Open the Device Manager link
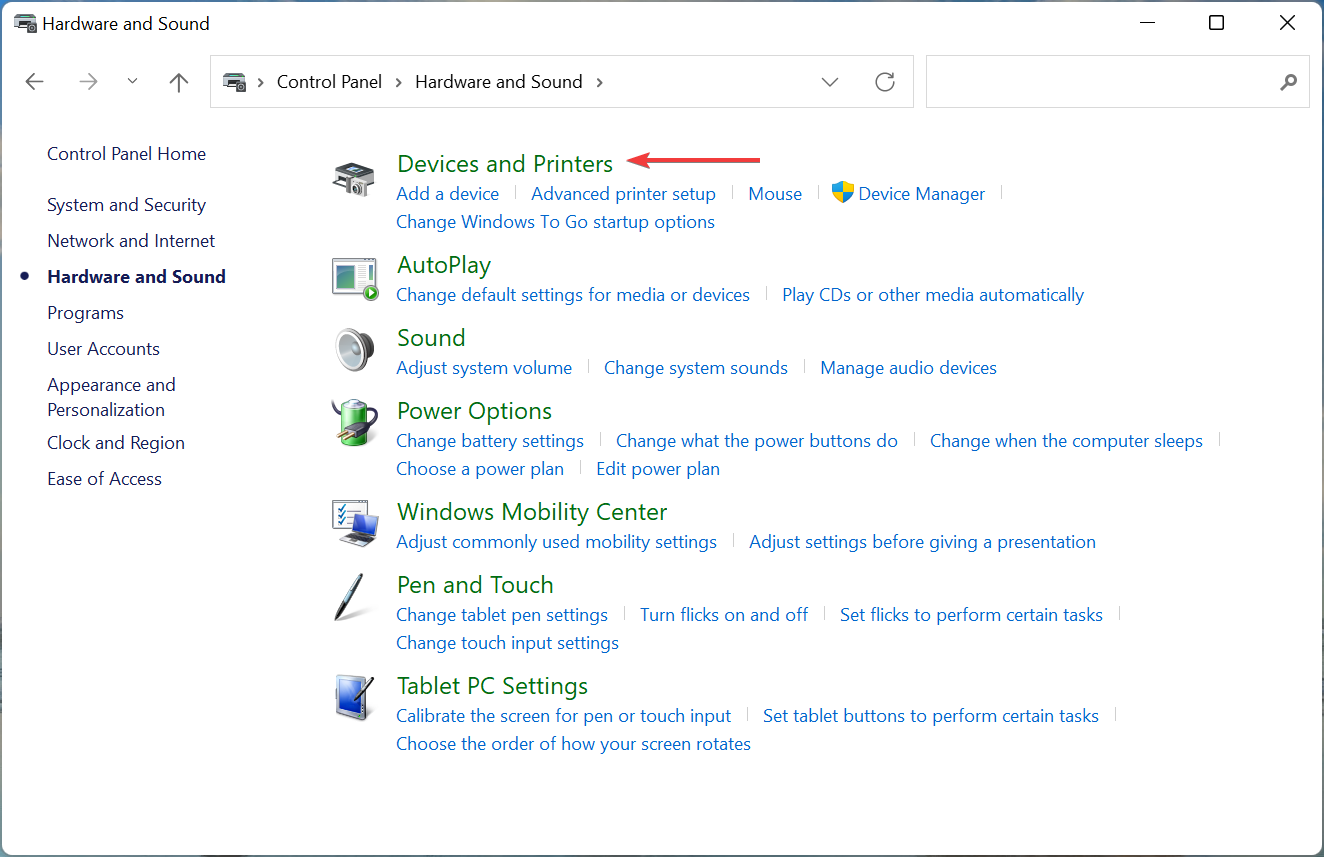 921,194
